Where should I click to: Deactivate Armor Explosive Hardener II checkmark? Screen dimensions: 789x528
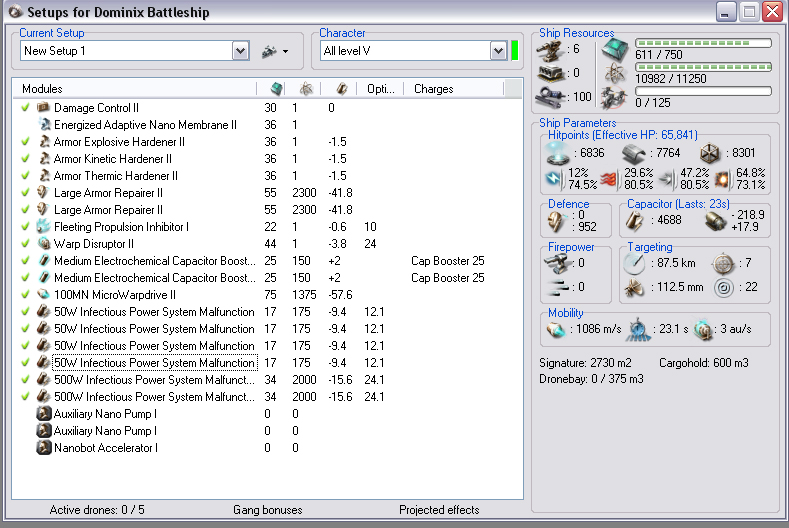click(x=26, y=142)
